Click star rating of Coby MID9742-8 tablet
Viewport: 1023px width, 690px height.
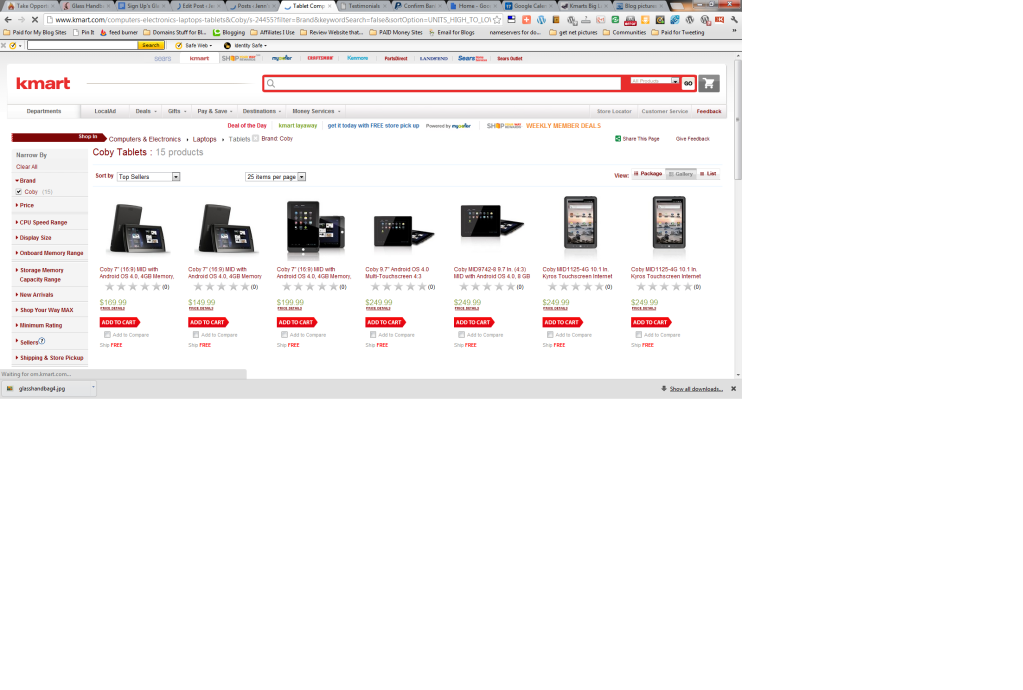487,287
